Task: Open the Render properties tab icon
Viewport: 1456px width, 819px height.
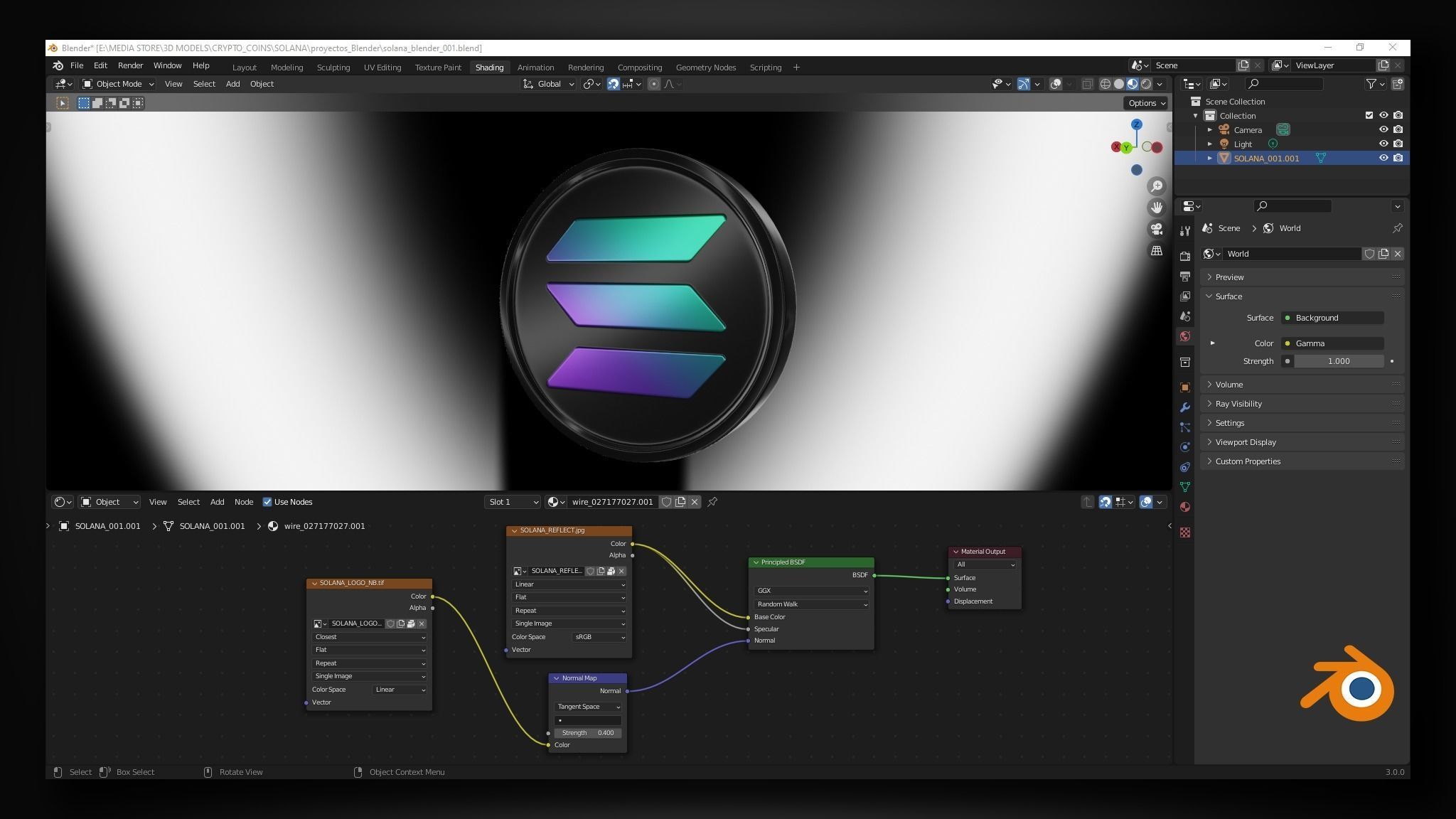Action: 1184,256
